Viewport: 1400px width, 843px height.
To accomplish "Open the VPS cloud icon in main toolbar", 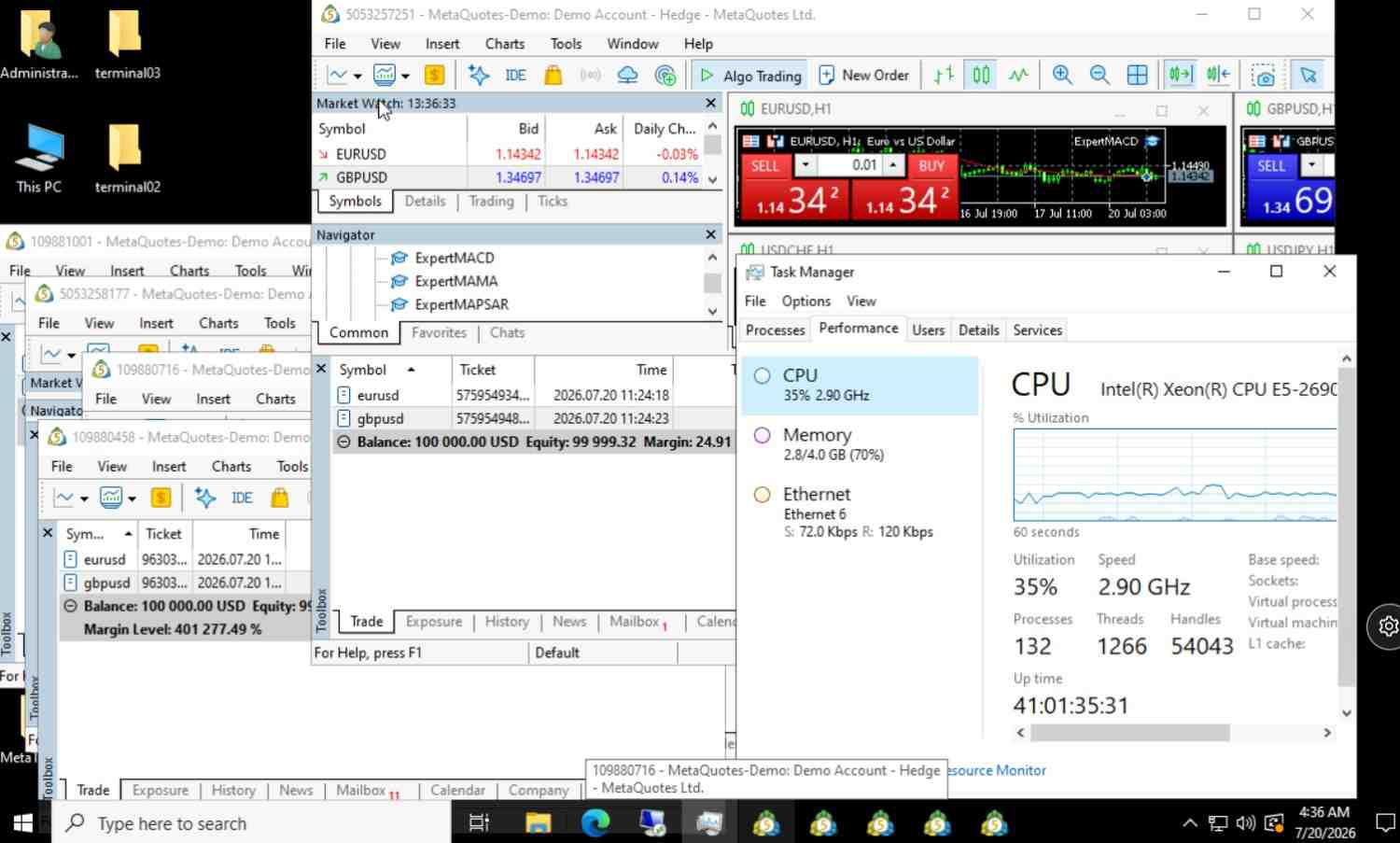I will pyautogui.click(x=627, y=76).
